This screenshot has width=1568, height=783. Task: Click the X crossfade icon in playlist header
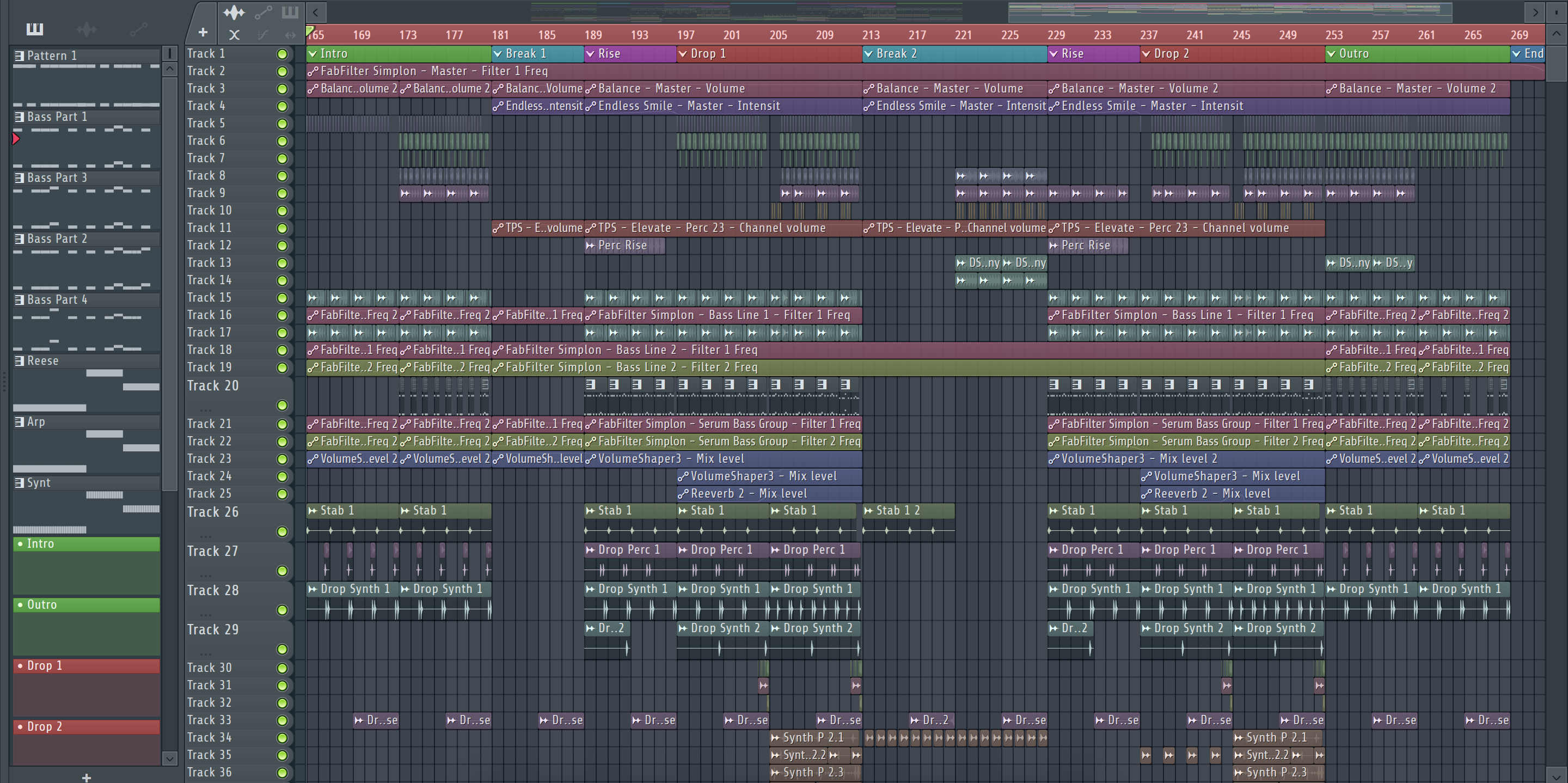point(234,35)
